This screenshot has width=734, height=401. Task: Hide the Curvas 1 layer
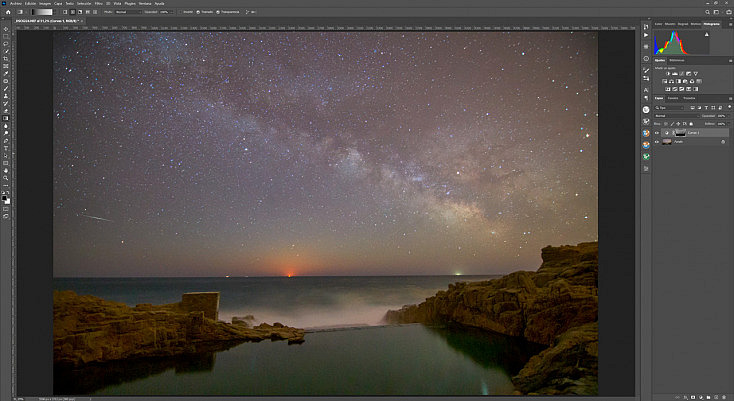[x=656, y=132]
